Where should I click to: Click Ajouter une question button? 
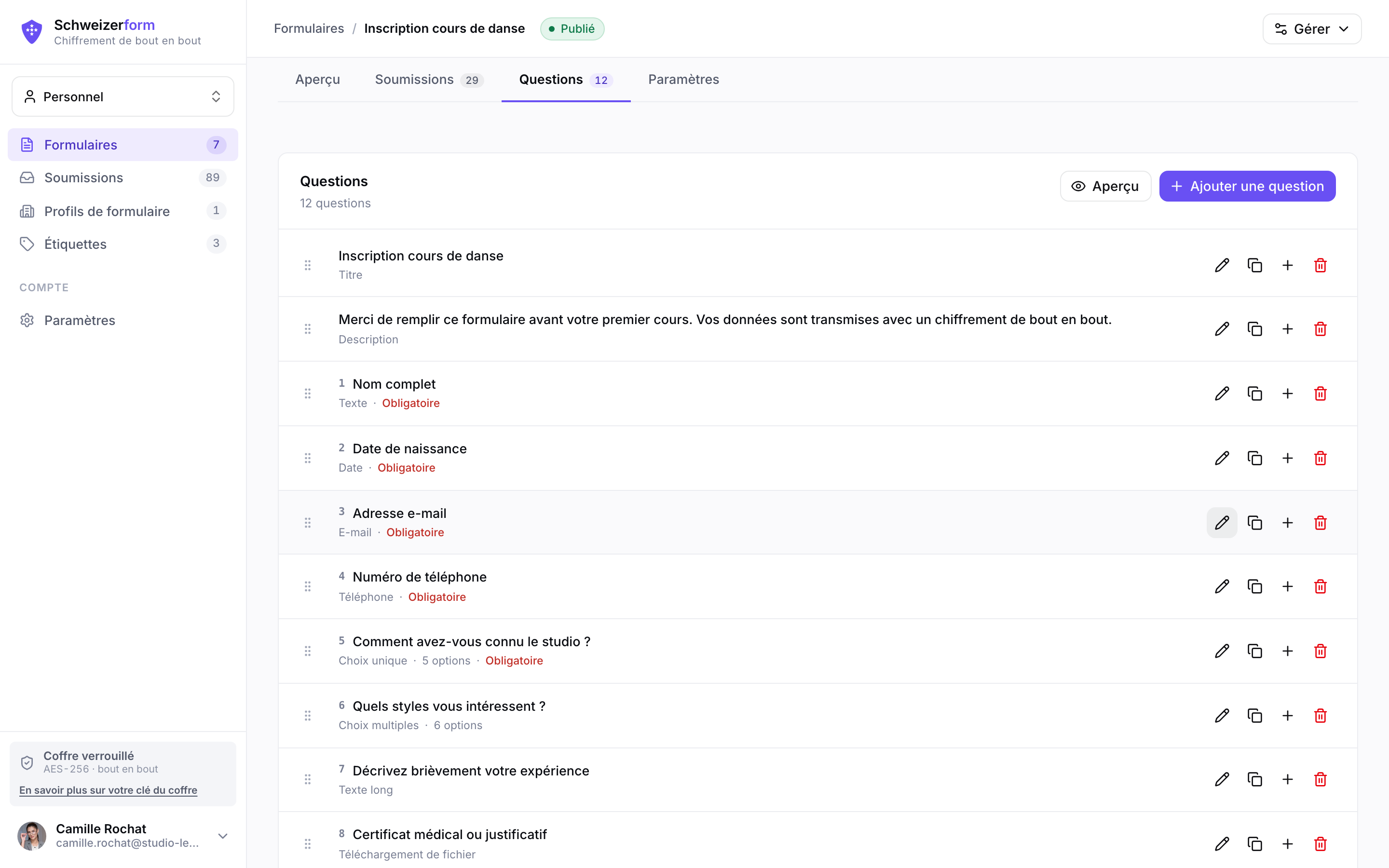[x=1247, y=186]
